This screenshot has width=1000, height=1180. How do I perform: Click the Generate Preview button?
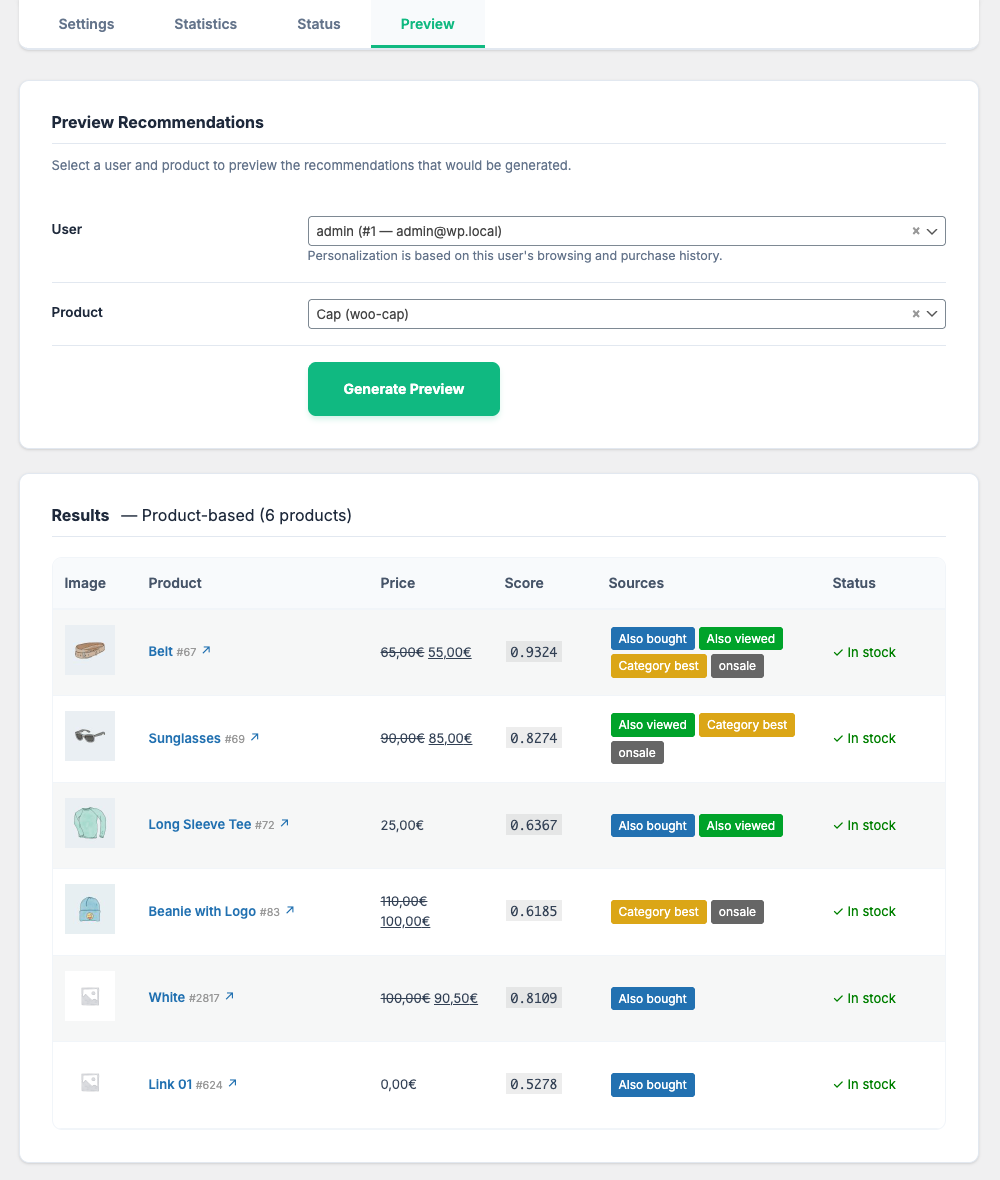pyautogui.click(x=403, y=389)
